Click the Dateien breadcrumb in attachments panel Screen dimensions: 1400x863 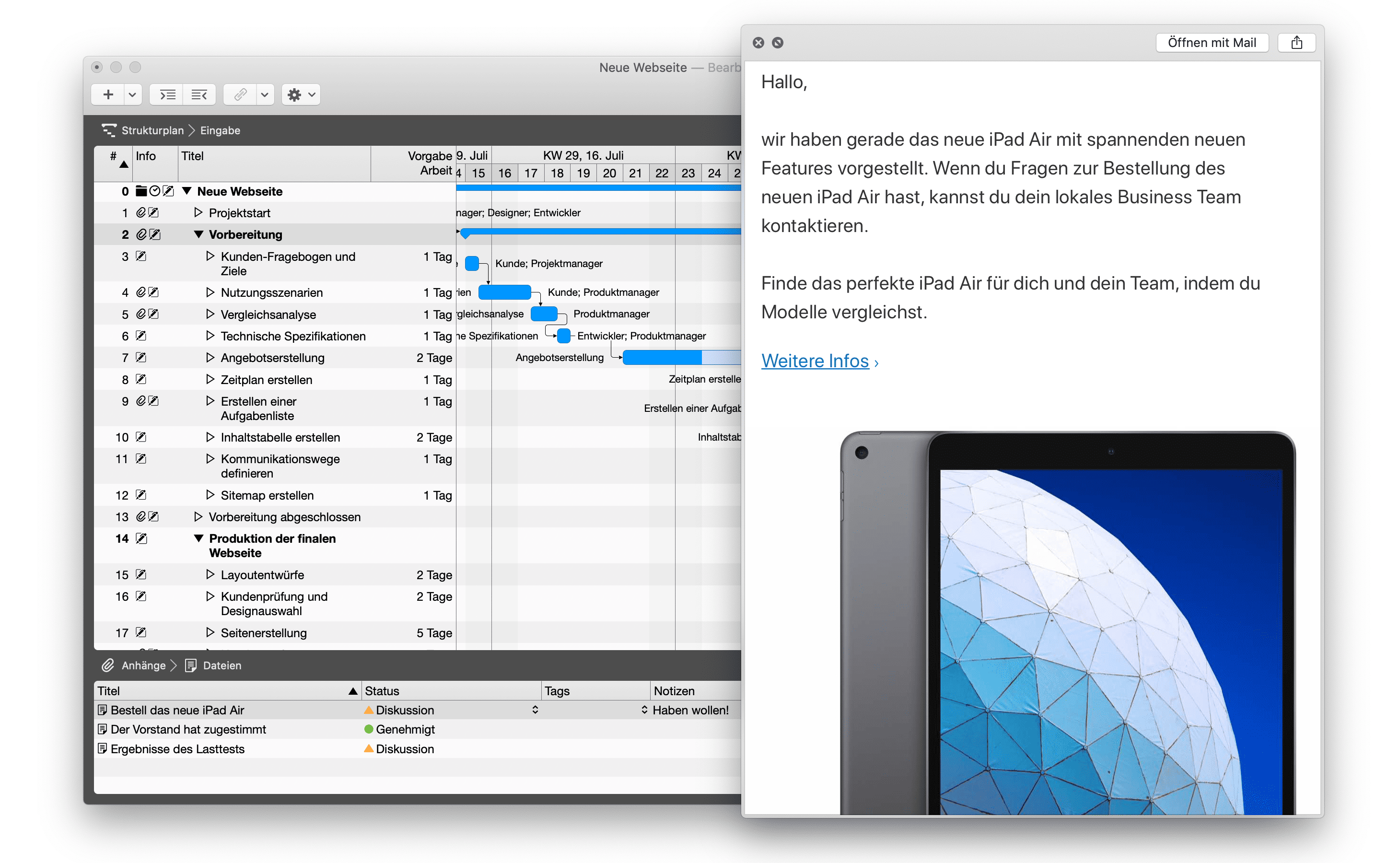[x=222, y=665]
